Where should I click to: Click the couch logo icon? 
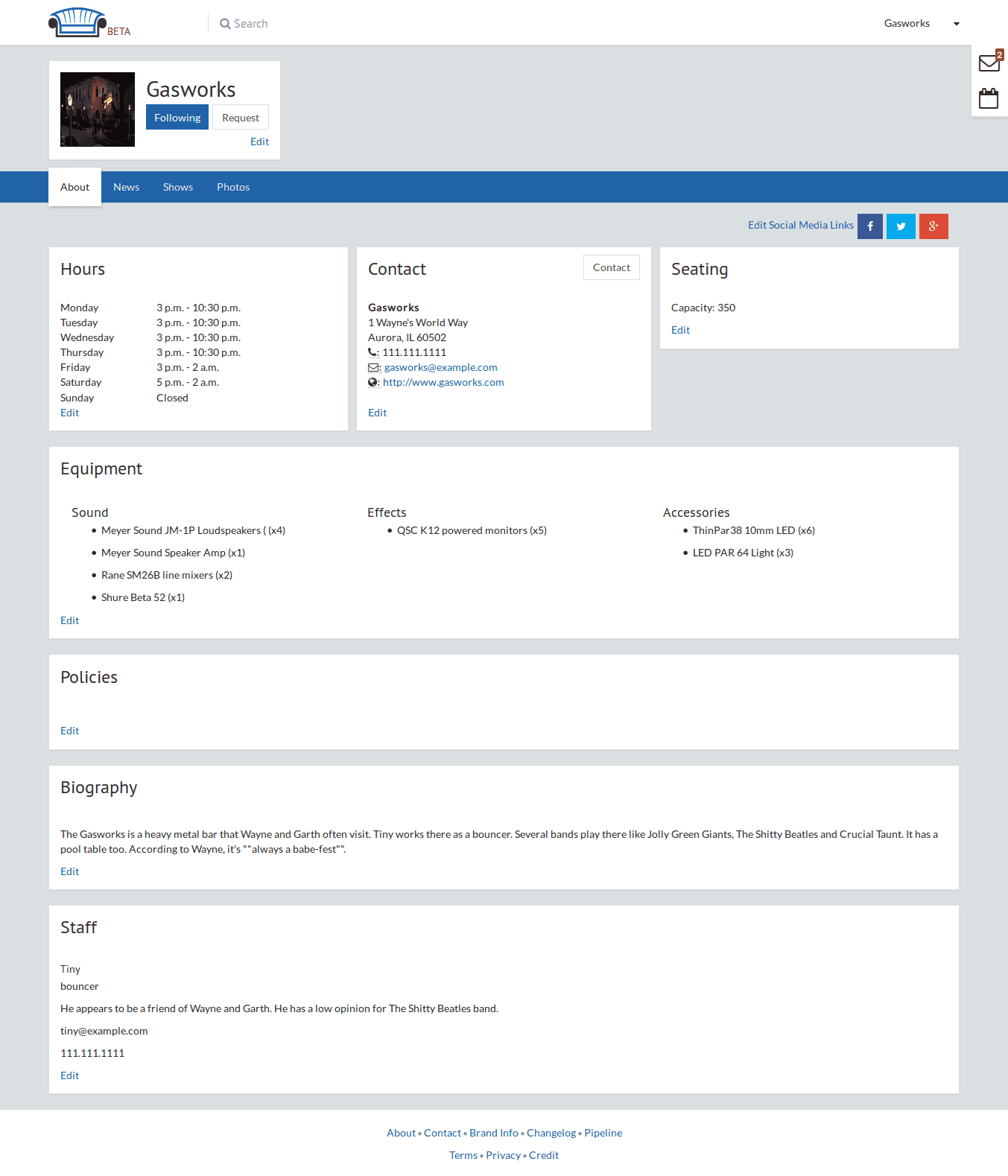click(77, 22)
